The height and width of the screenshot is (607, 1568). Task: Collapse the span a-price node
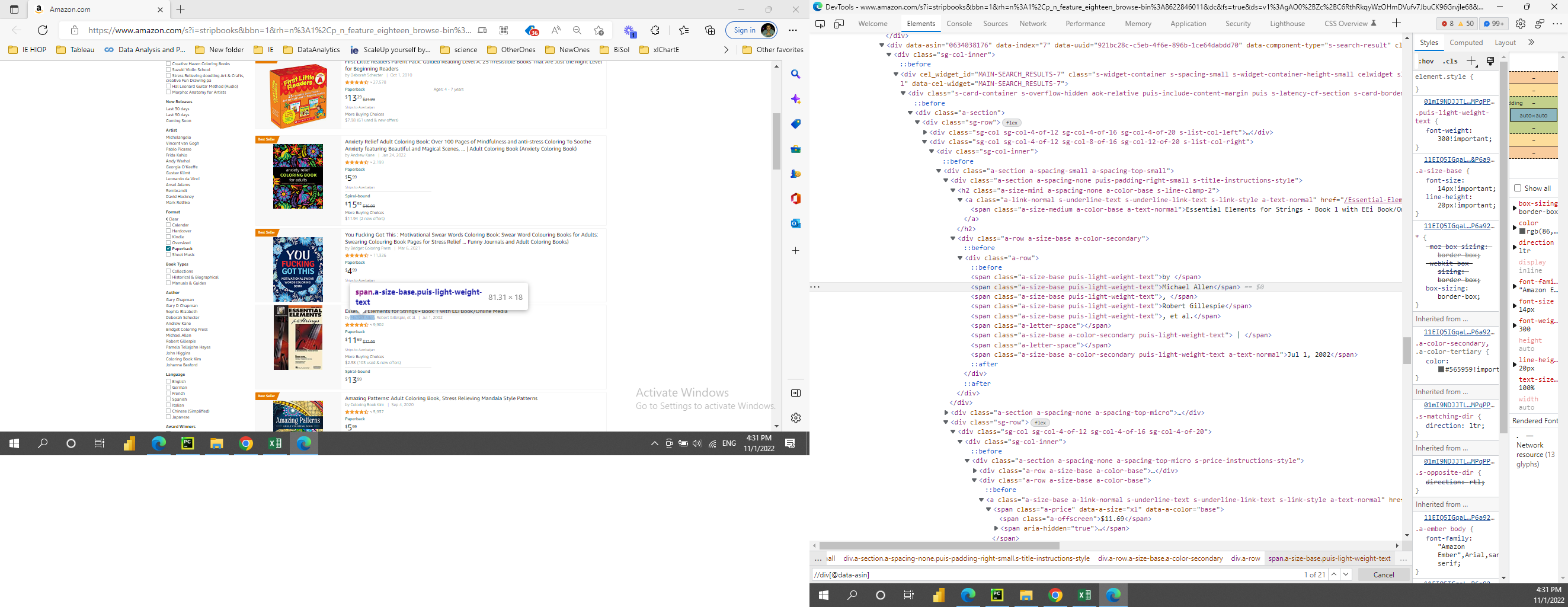point(988,510)
